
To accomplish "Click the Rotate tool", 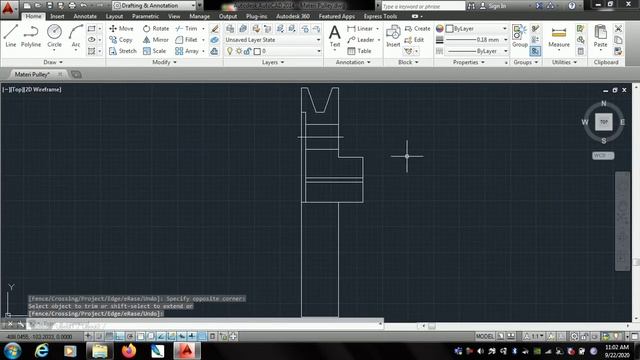I will (x=156, y=29).
